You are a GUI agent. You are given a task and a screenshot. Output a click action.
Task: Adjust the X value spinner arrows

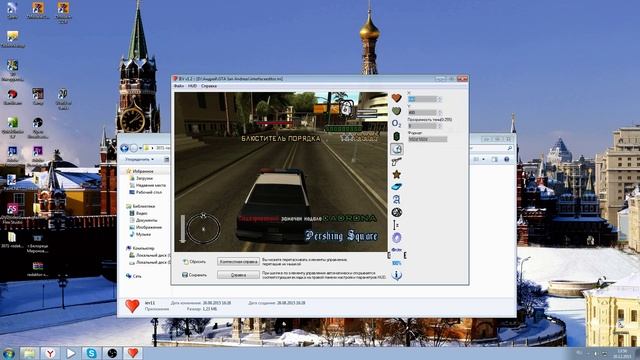[440, 99]
